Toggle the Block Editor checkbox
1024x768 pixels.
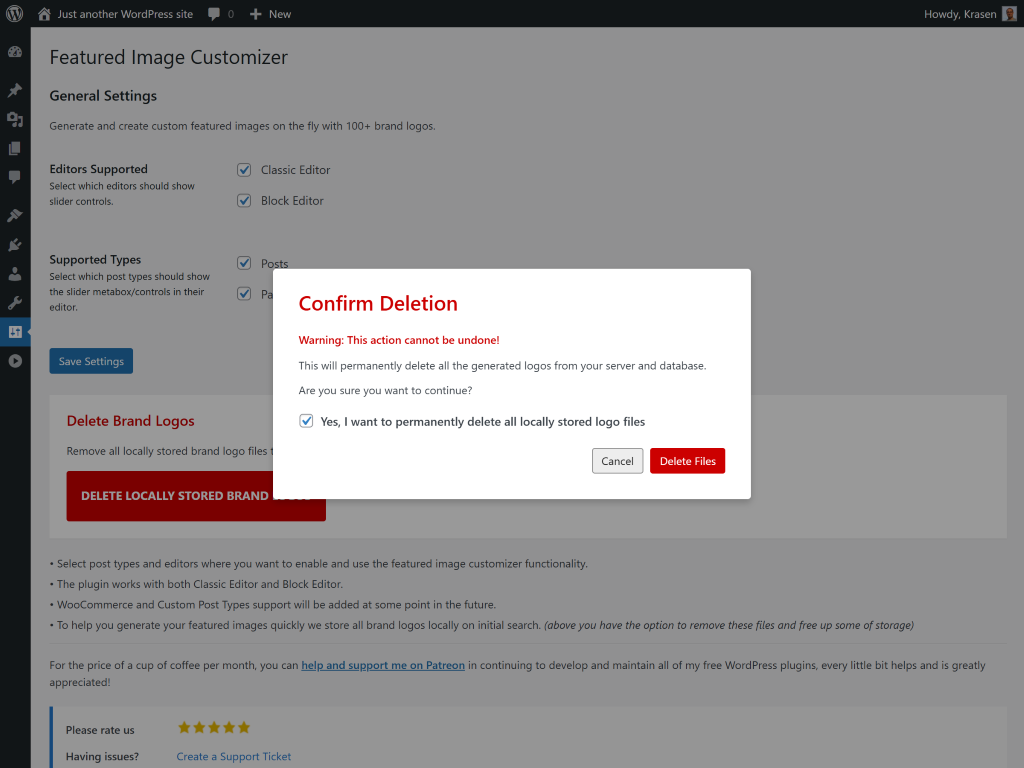[244, 200]
